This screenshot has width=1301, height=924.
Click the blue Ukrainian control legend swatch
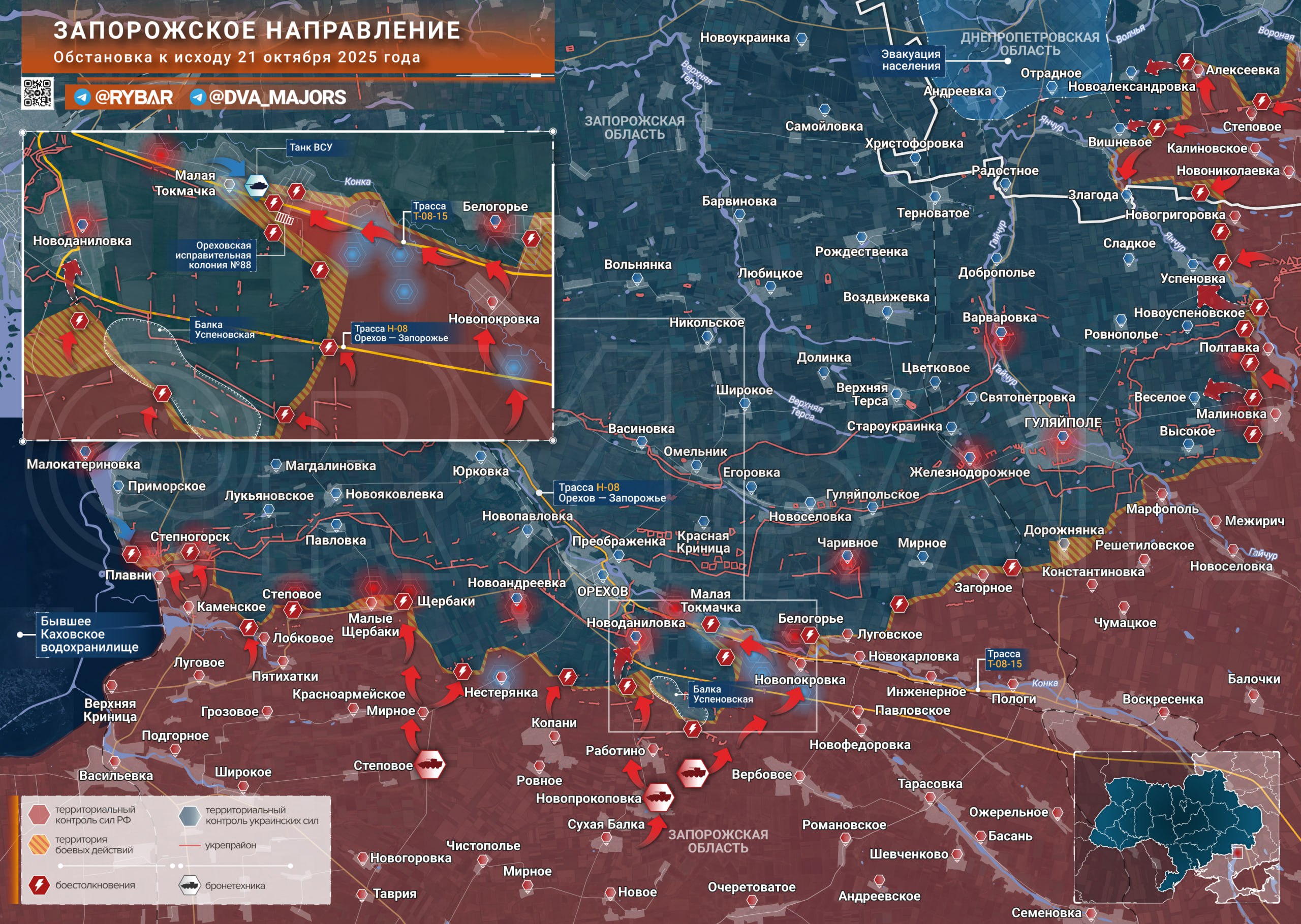(190, 815)
